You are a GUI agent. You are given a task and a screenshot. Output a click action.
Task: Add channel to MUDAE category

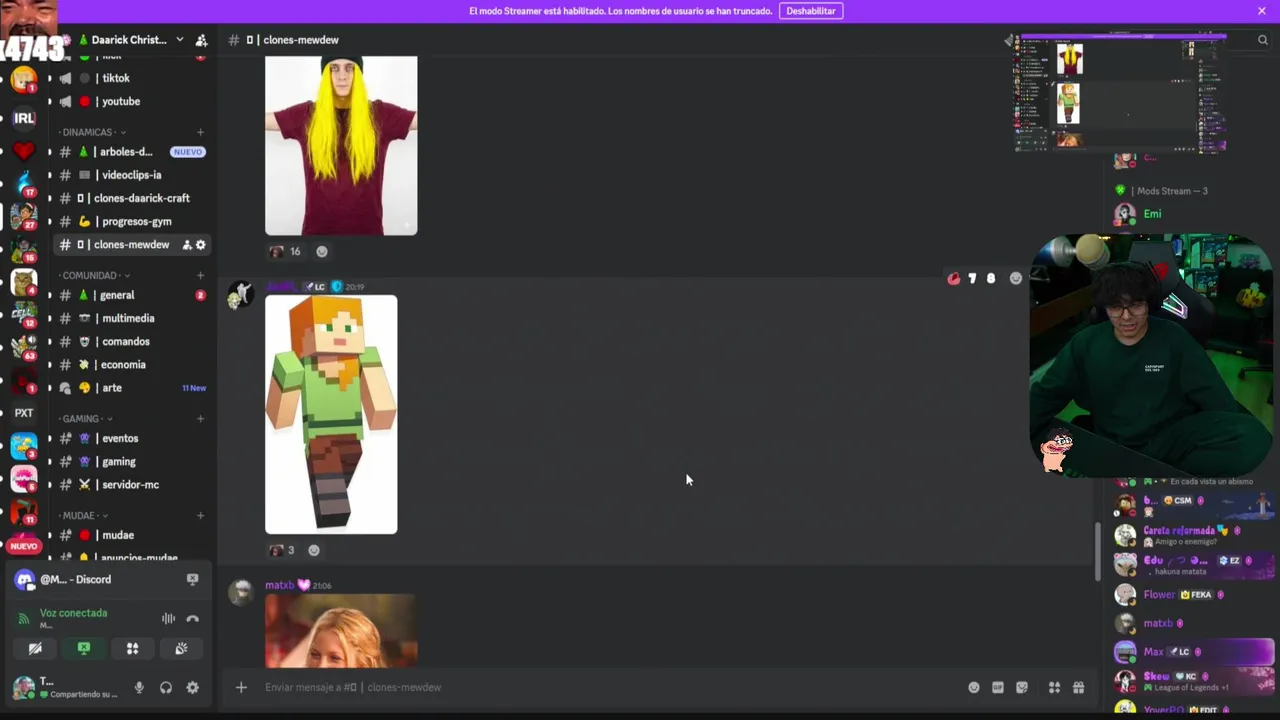click(x=200, y=515)
